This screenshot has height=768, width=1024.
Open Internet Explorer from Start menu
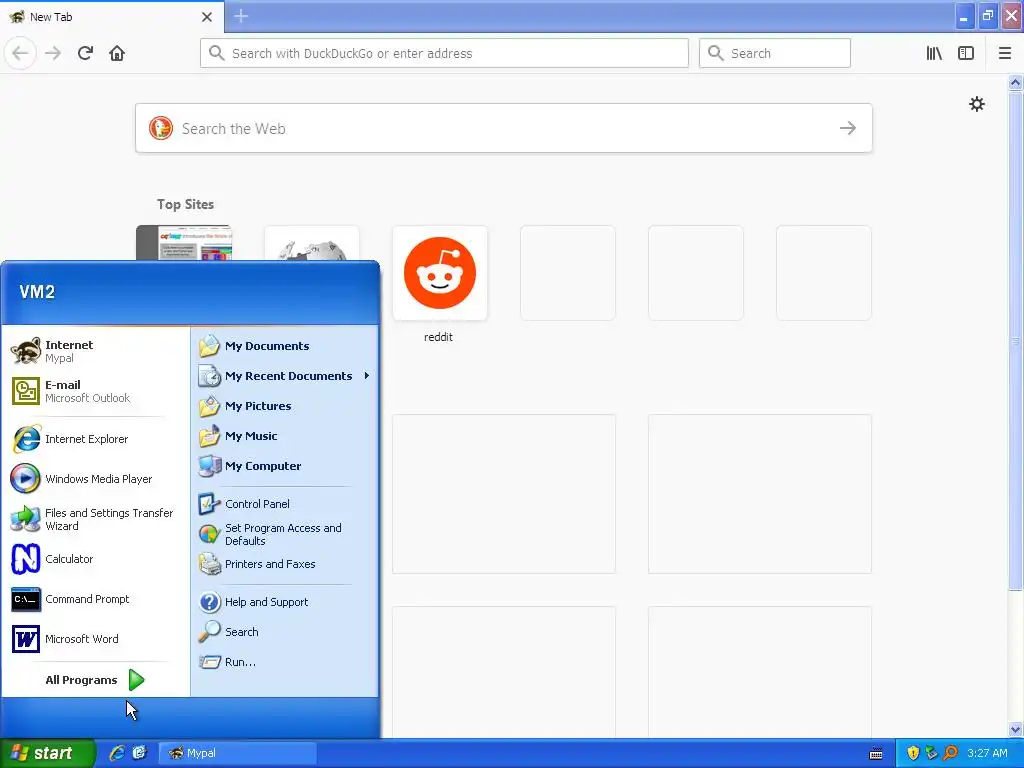[95, 439]
